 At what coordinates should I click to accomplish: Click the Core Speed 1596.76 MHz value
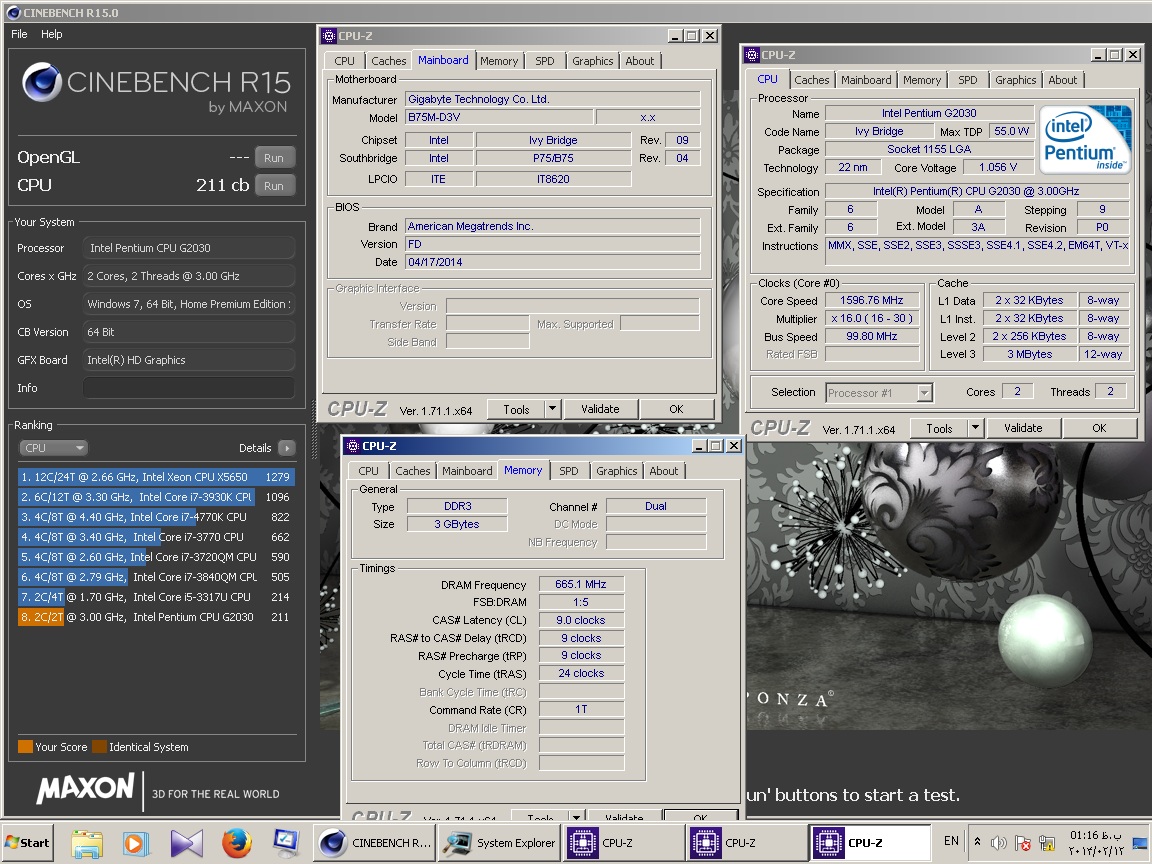pos(871,300)
